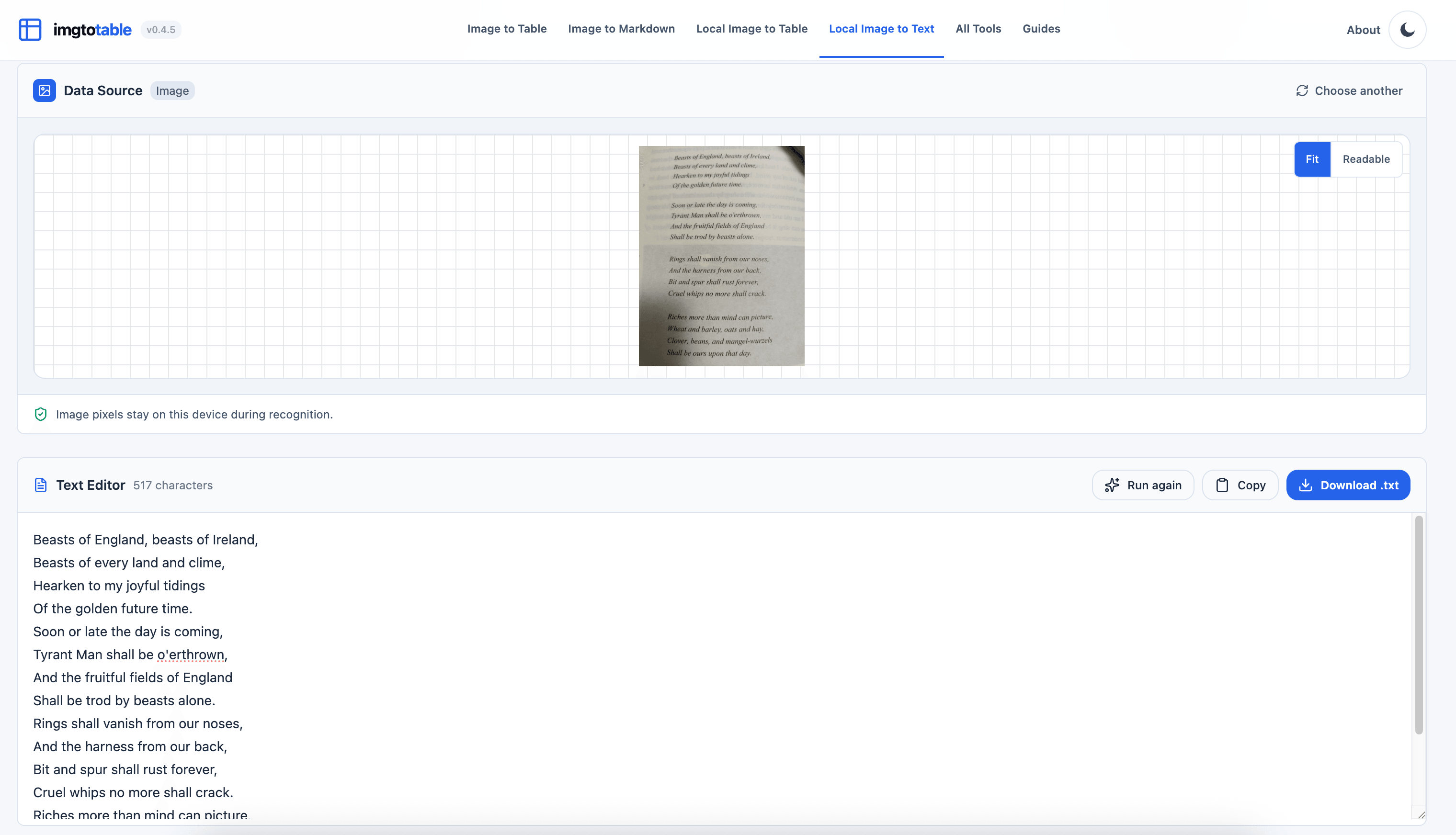
Task: Select the Local Image to Text tab
Action: tap(881, 29)
